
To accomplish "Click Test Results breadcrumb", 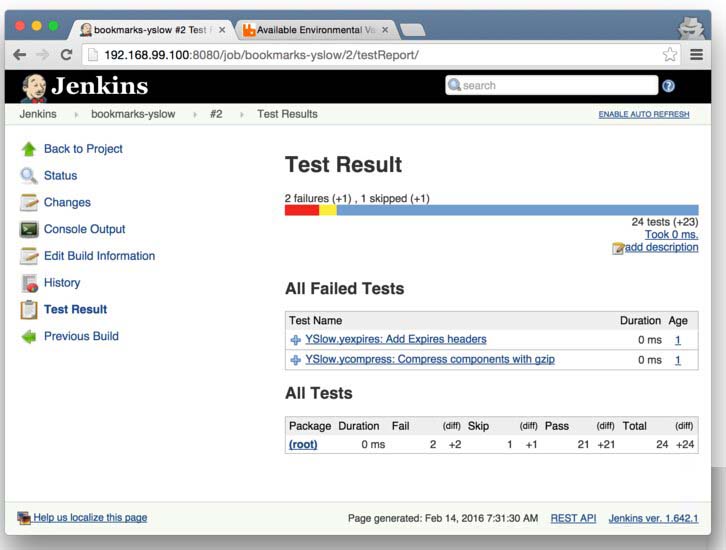I will pos(288,114).
